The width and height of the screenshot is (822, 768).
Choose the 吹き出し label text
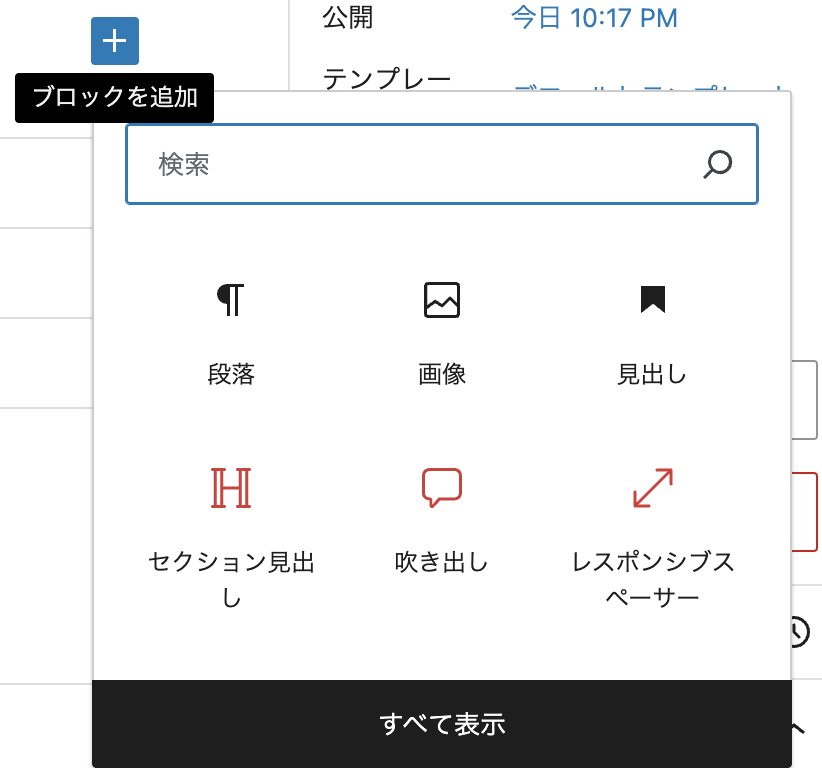pos(442,562)
